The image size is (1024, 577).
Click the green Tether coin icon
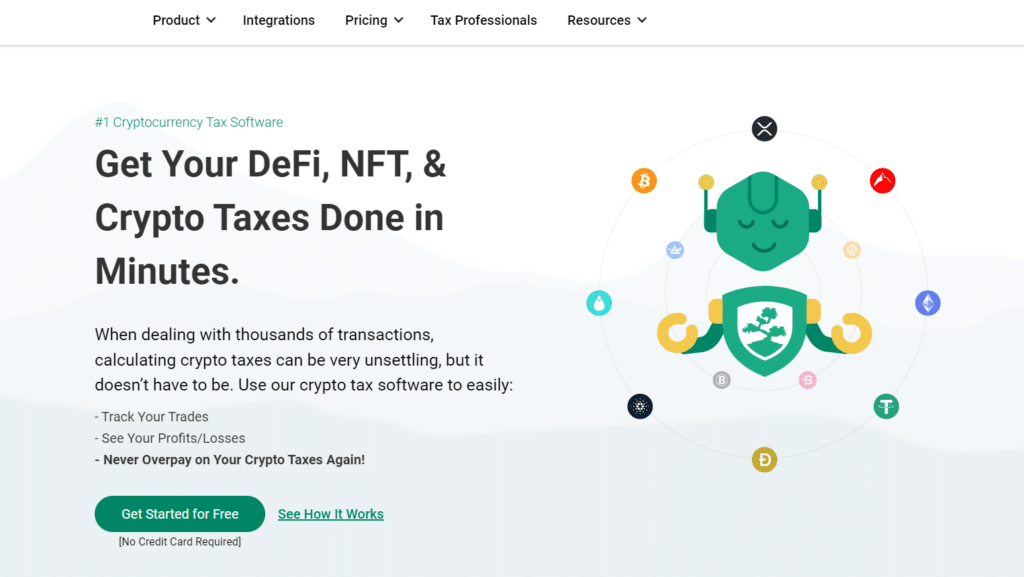click(886, 407)
